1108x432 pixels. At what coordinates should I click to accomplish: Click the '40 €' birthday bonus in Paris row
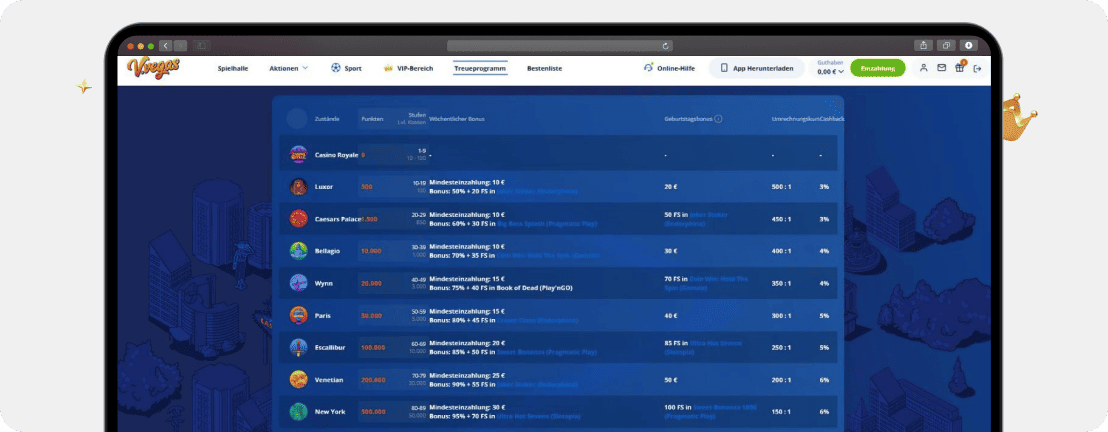[671, 315]
